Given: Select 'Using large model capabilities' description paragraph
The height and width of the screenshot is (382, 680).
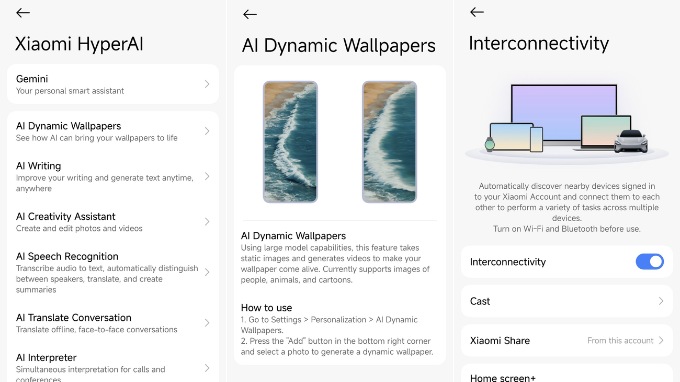Looking at the screenshot, I should (x=335, y=264).
